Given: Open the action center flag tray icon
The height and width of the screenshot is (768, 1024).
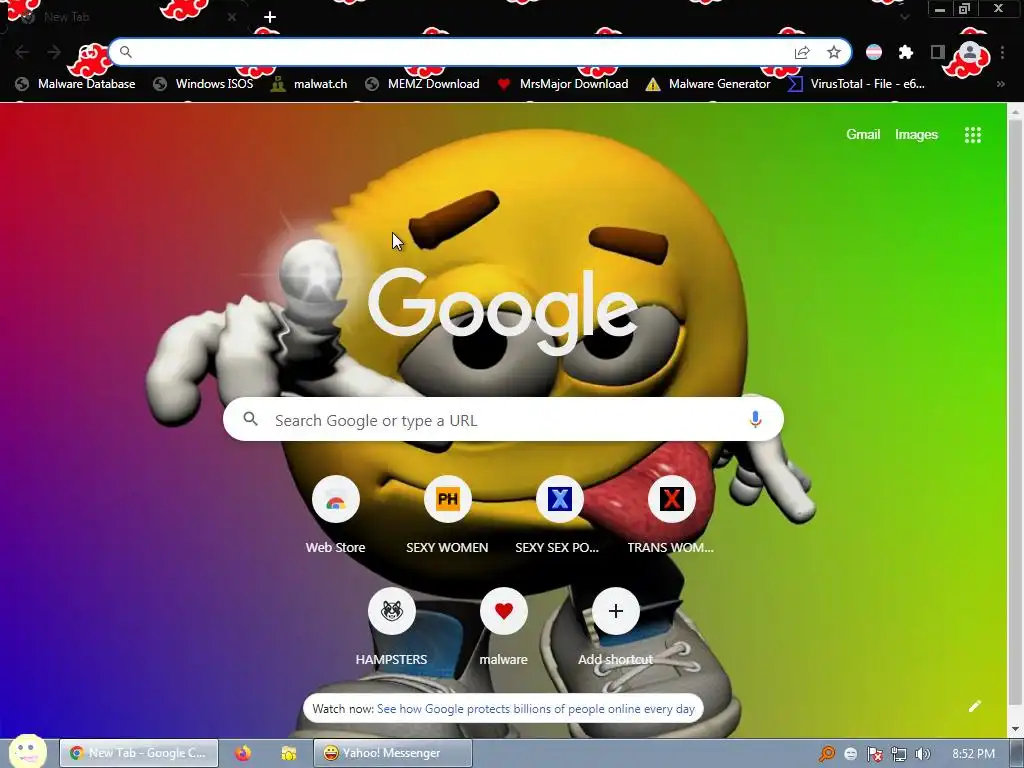Looking at the screenshot, I should [874, 754].
